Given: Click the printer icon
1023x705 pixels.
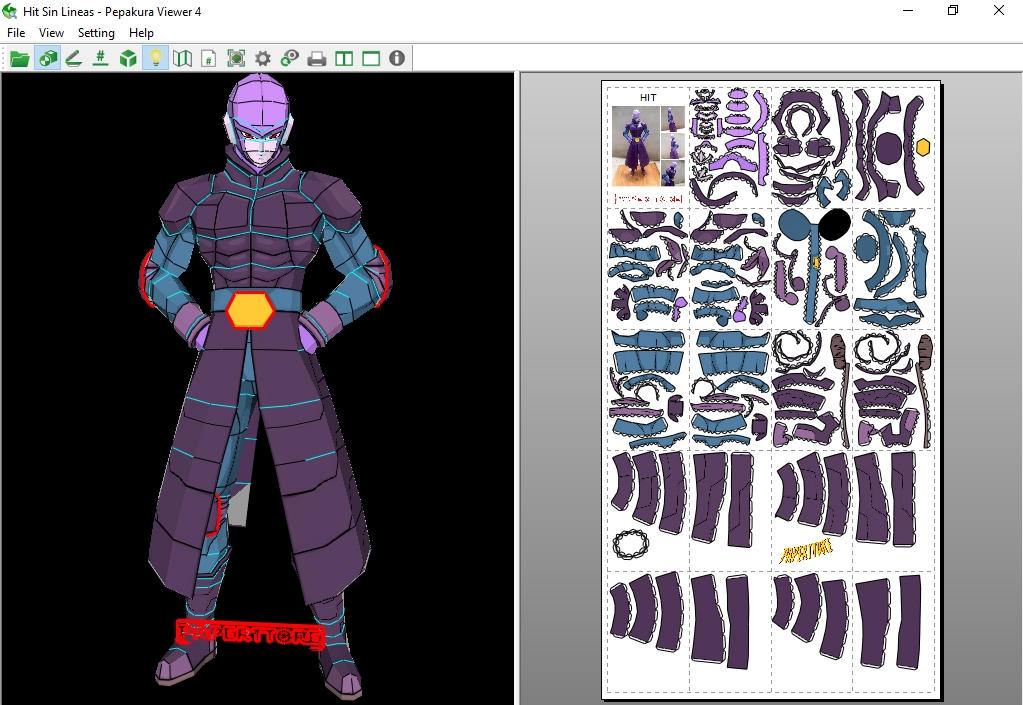Looking at the screenshot, I should 316,59.
